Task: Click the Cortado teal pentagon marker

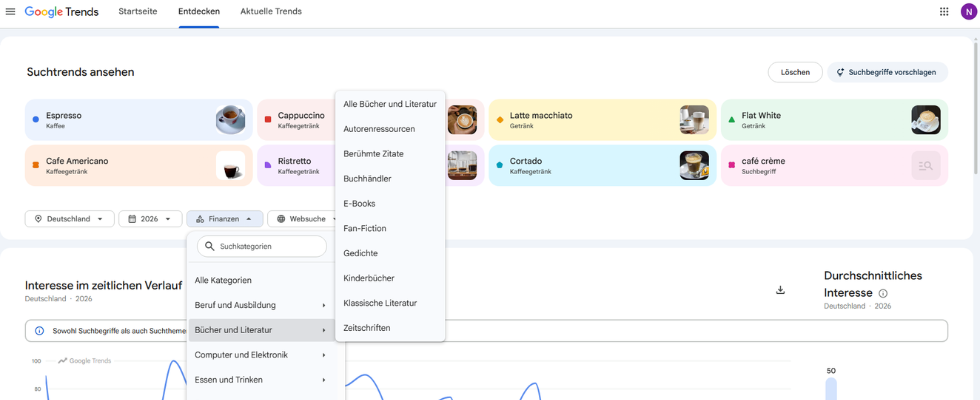Action: click(499, 165)
